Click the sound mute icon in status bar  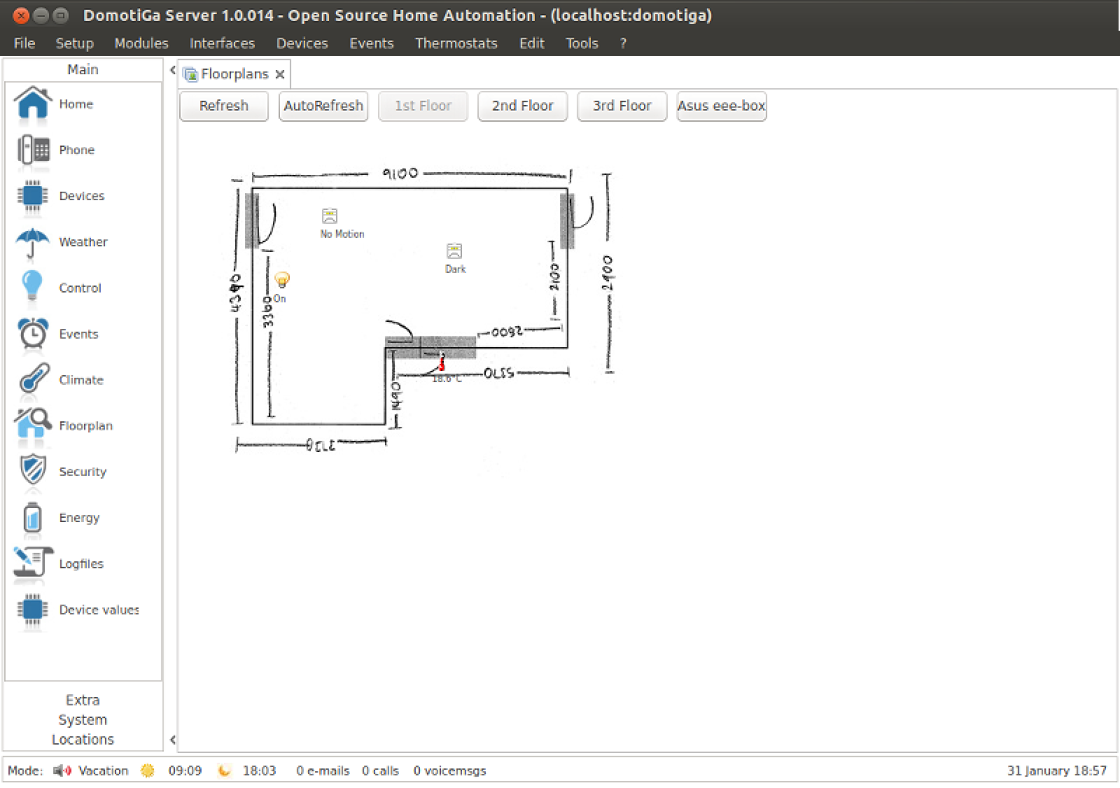coord(62,771)
